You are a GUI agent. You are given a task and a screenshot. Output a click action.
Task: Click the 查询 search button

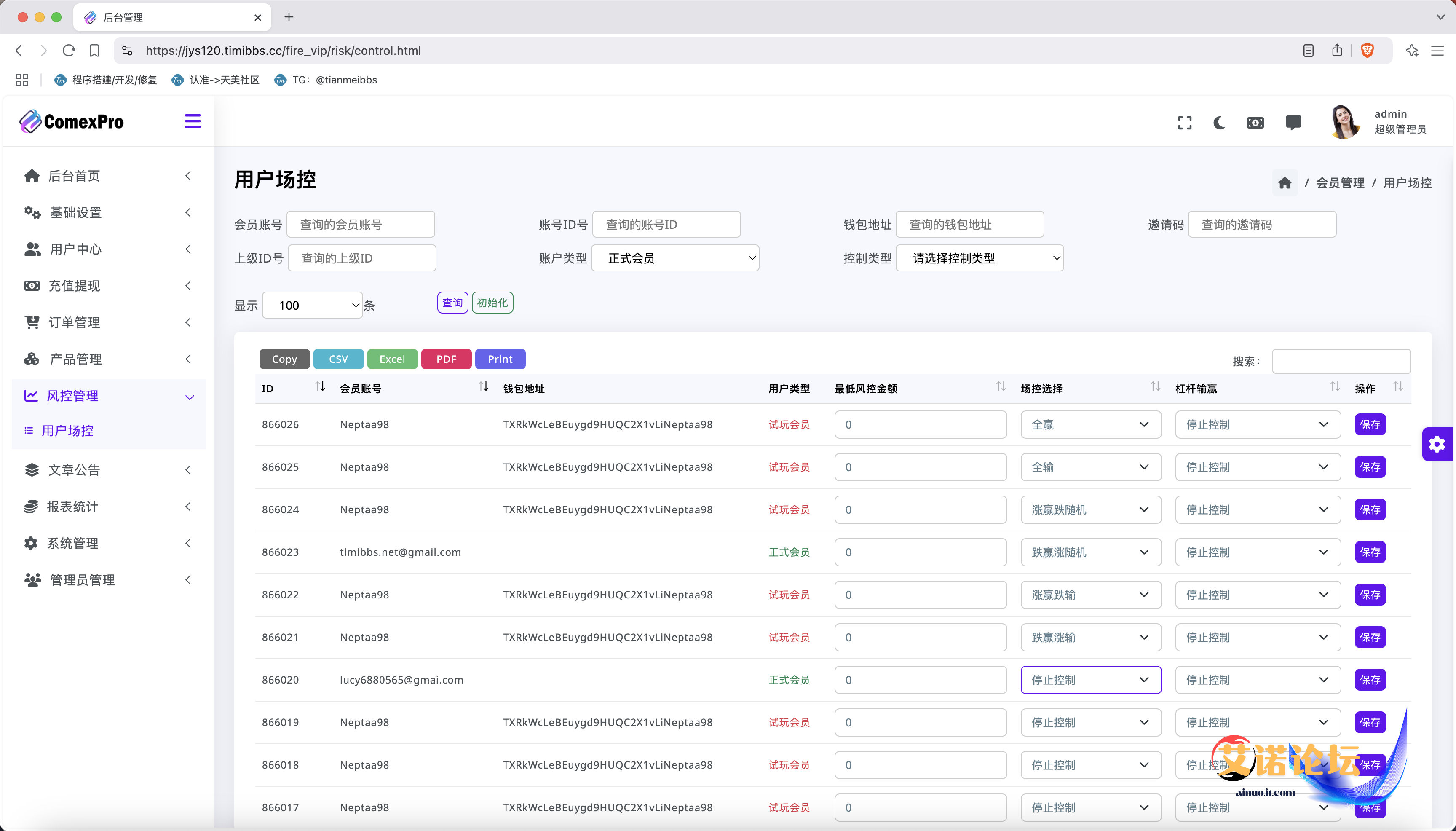(x=452, y=303)
